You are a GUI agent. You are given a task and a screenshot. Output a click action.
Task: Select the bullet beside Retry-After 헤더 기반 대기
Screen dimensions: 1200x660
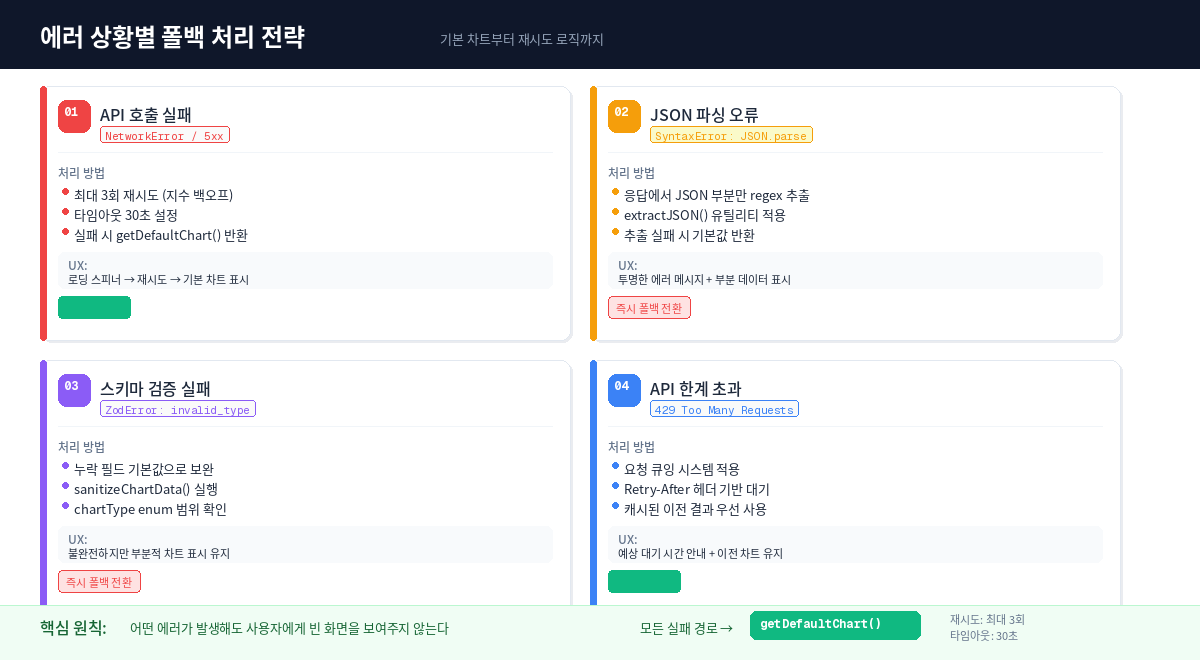pos(616,487)
